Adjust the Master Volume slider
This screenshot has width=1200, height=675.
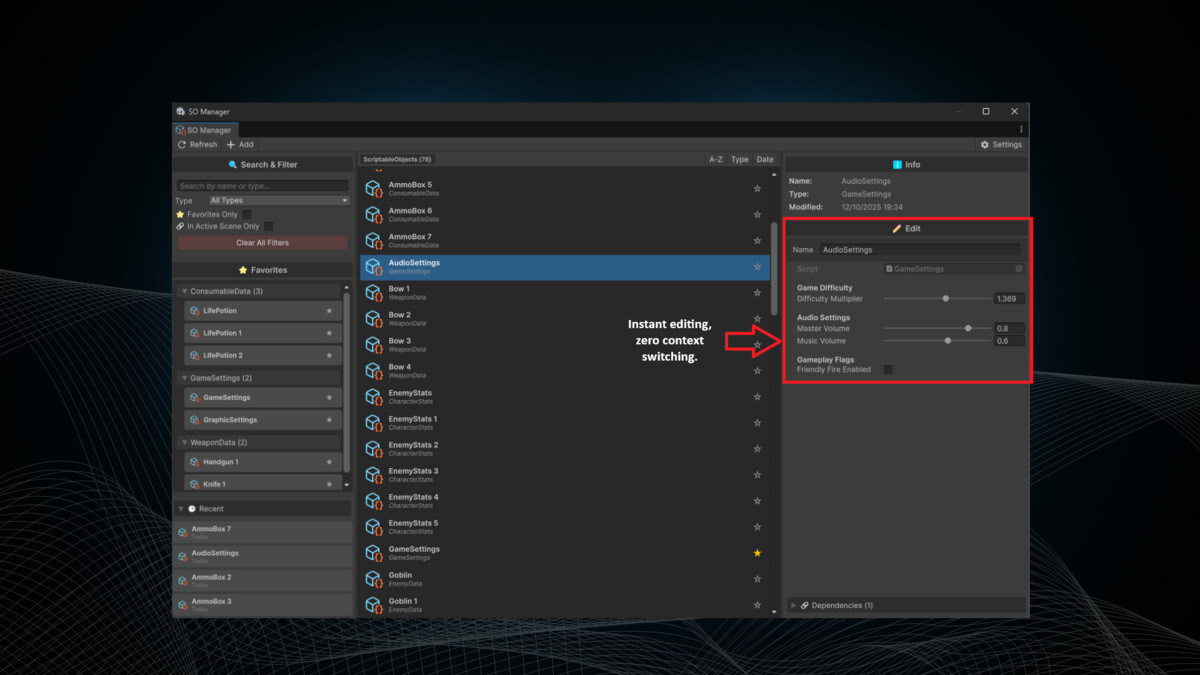[968, 328]
